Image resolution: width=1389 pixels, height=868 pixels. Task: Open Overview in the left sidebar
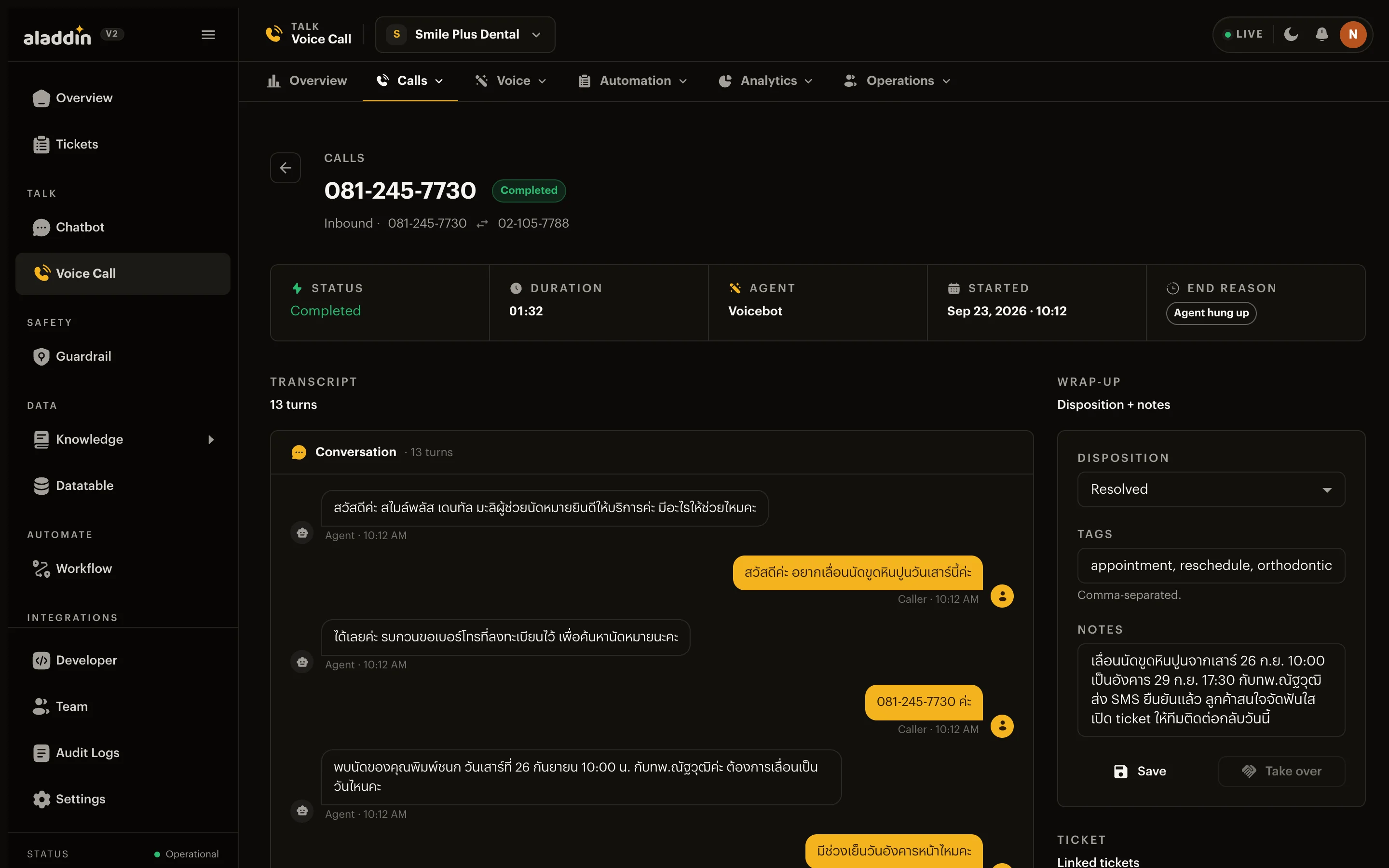(123, 98)
